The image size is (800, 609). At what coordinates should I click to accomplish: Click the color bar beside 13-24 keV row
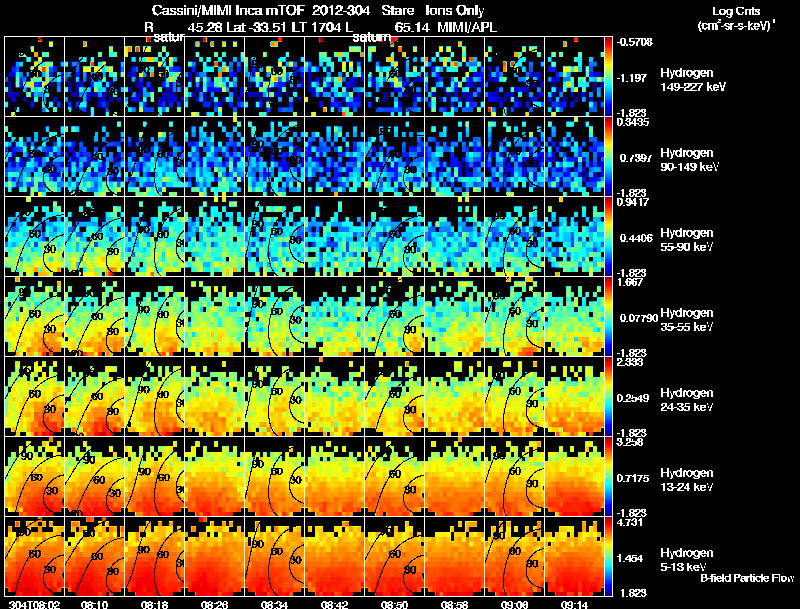pos(608,477)
